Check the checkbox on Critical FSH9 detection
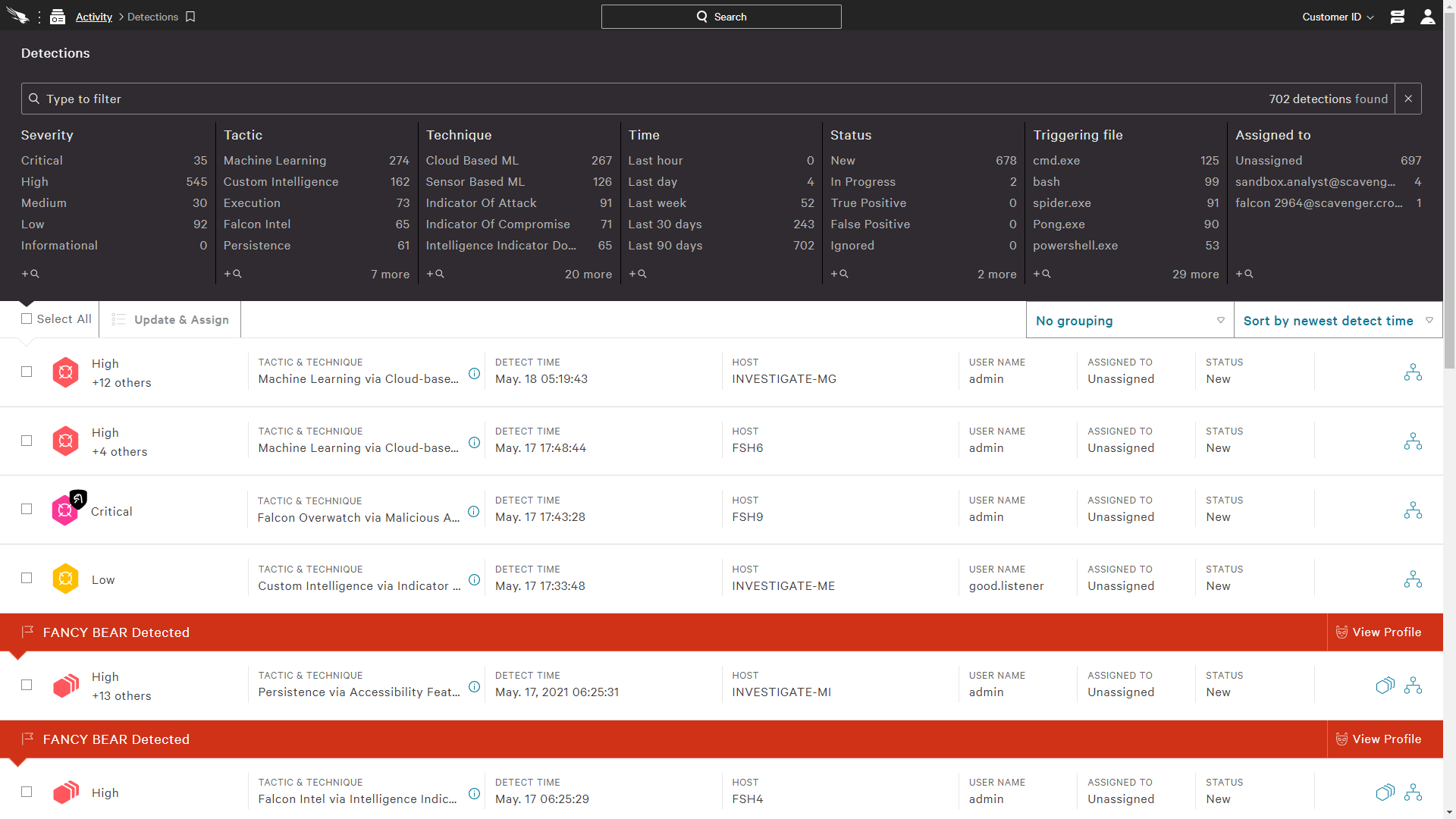Image resolution: width=1456 pixels, height=819 pixels. [27, 510]
